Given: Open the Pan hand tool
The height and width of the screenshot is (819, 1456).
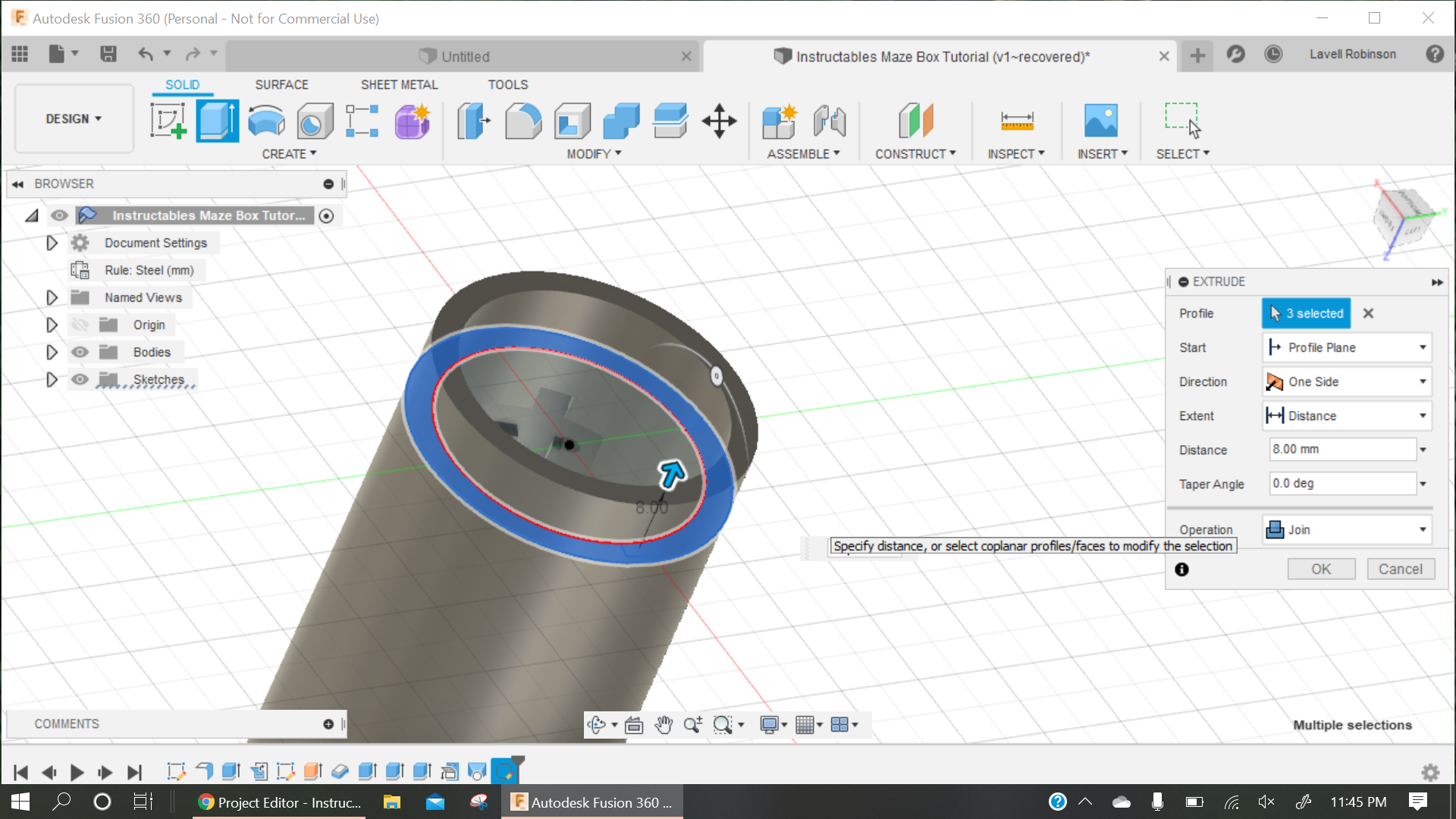Looking at the screenshot, I should [x=664, y=725].
